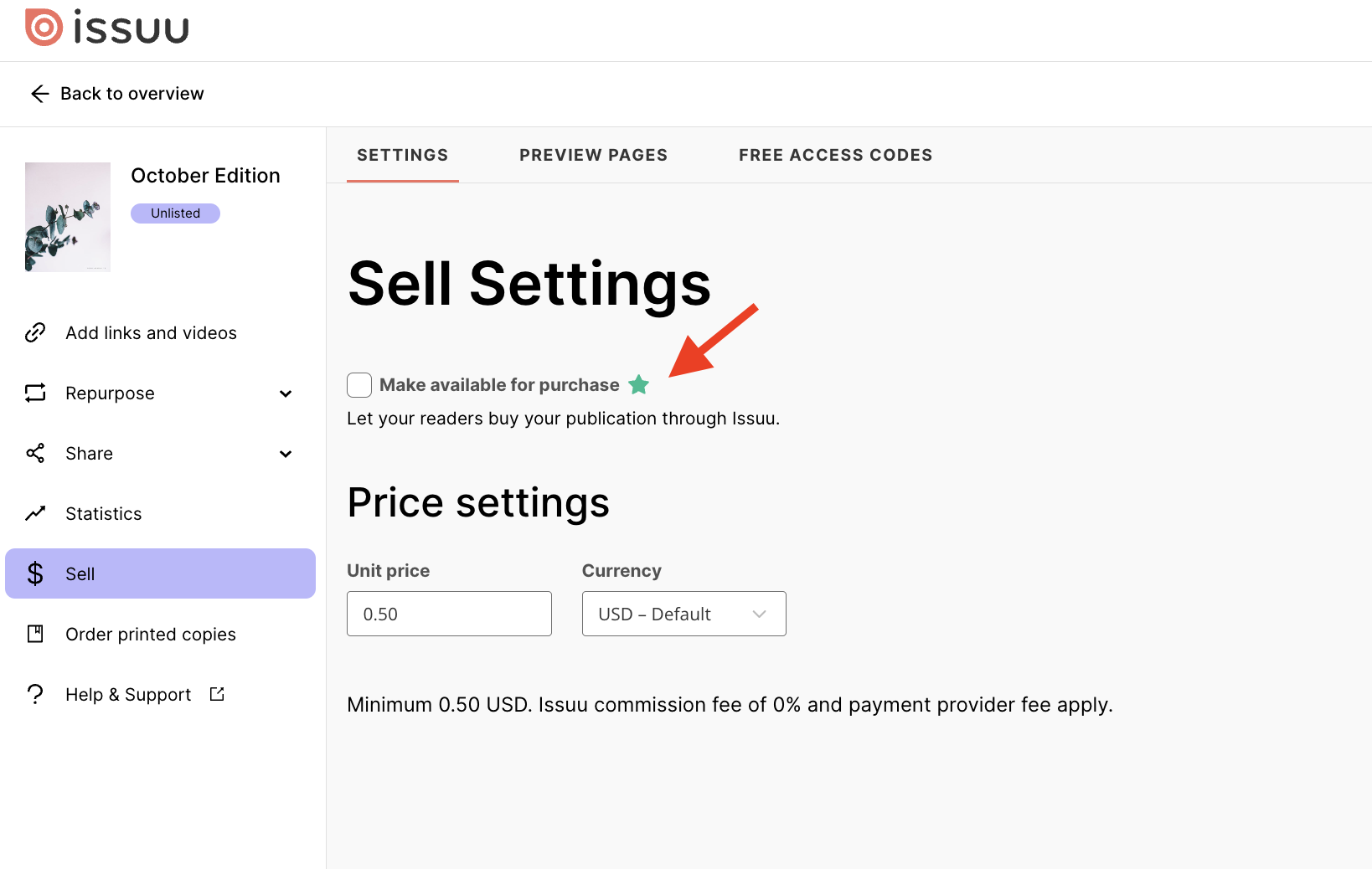Click the Unlisted status badge
Screen dimensions: 1372x869
175,213
